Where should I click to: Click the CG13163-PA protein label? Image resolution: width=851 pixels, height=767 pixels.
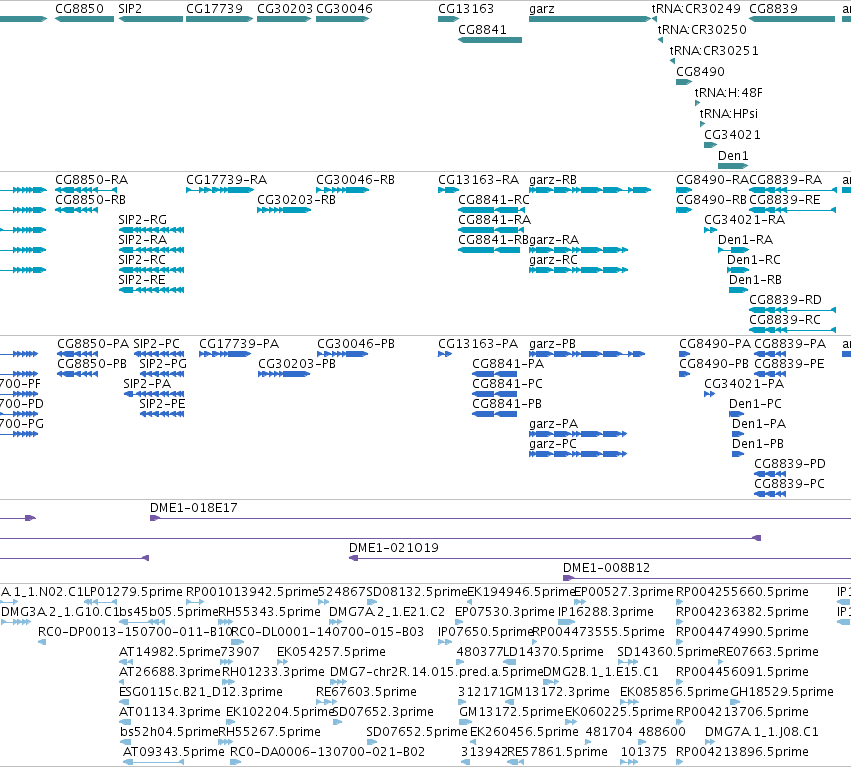point(478,344)
